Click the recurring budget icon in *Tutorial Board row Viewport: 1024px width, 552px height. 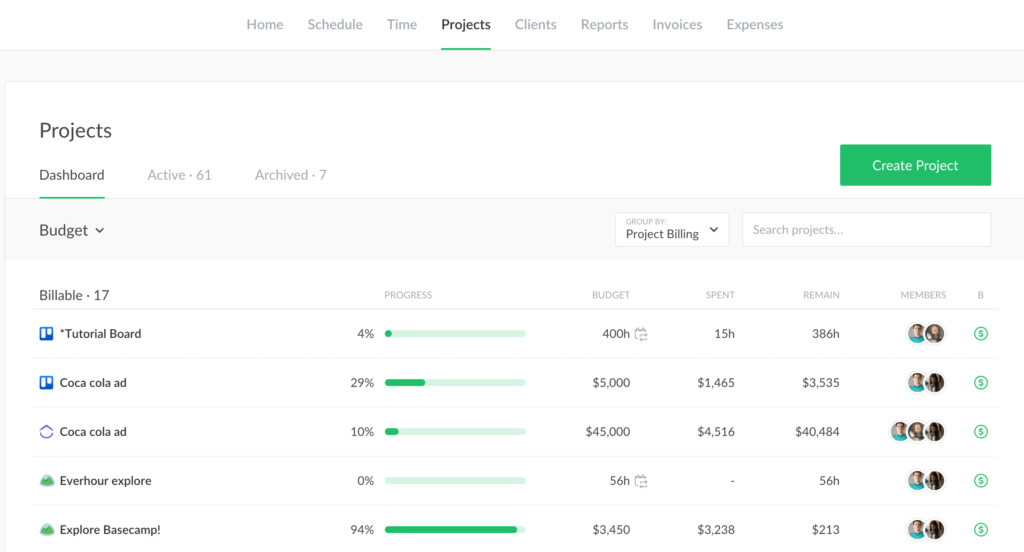(641, 334)
